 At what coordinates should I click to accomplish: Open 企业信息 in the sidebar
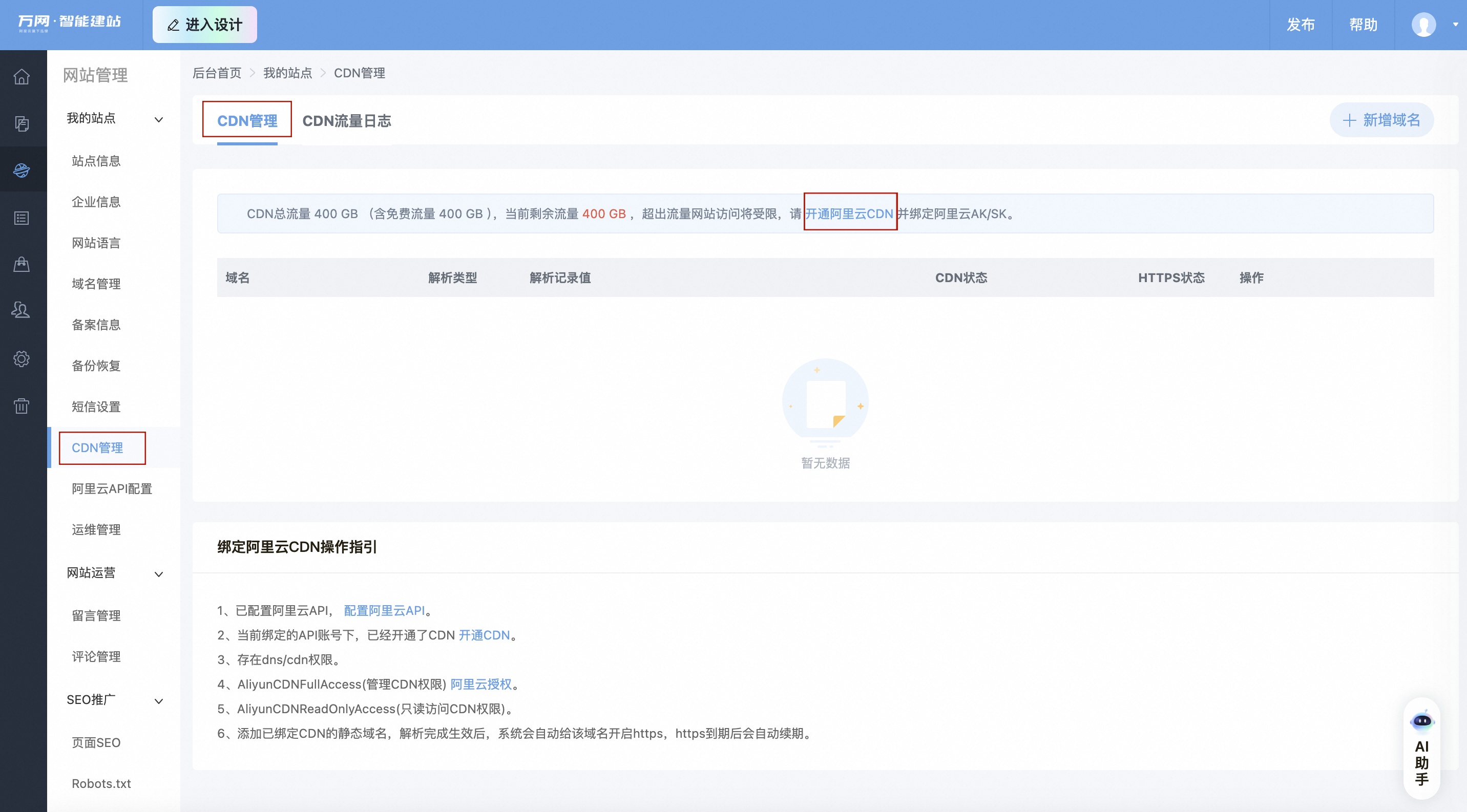point(96,202)
